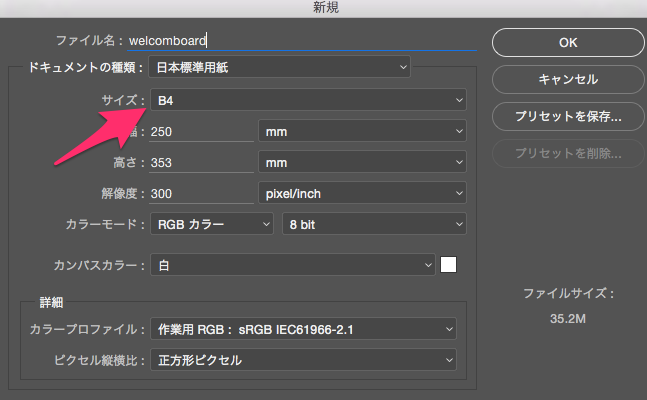The image size is (647, 400).
Task: Click the 高さ field showing 353
Action: point(201,163)
